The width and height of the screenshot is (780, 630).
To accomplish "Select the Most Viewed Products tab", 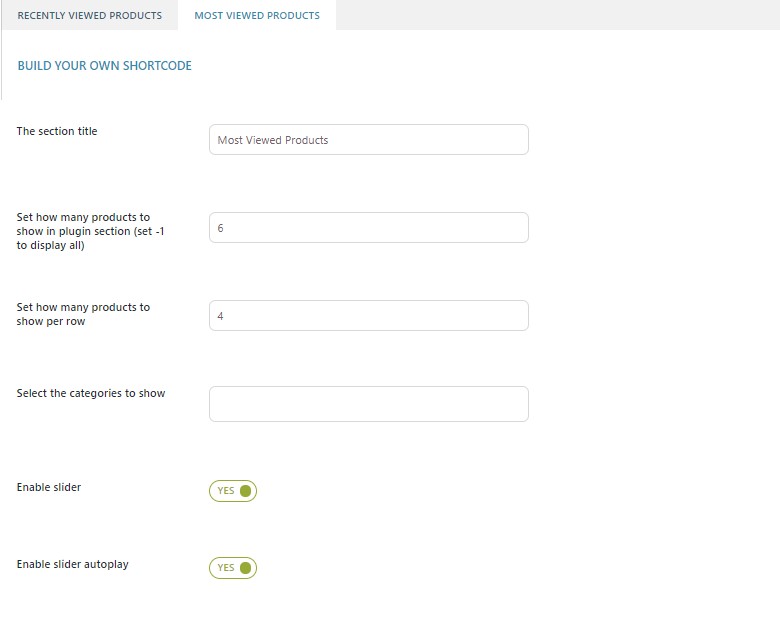I will click(257, 16).
